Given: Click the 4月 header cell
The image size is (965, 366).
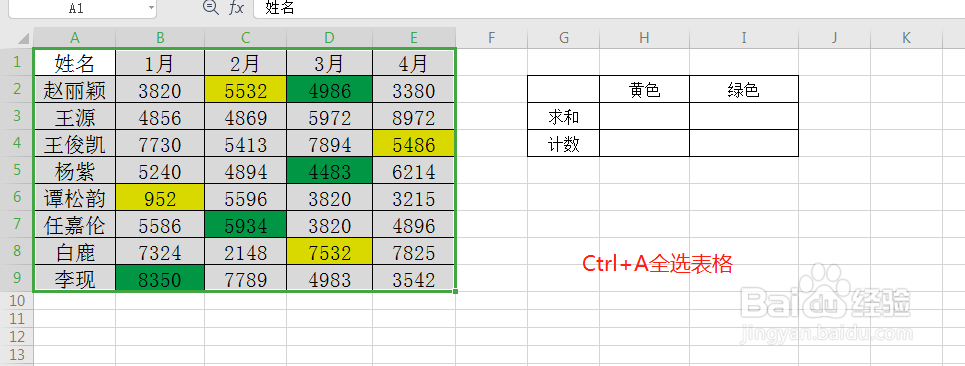Looking at the screenshot, I should coord(414,62).
